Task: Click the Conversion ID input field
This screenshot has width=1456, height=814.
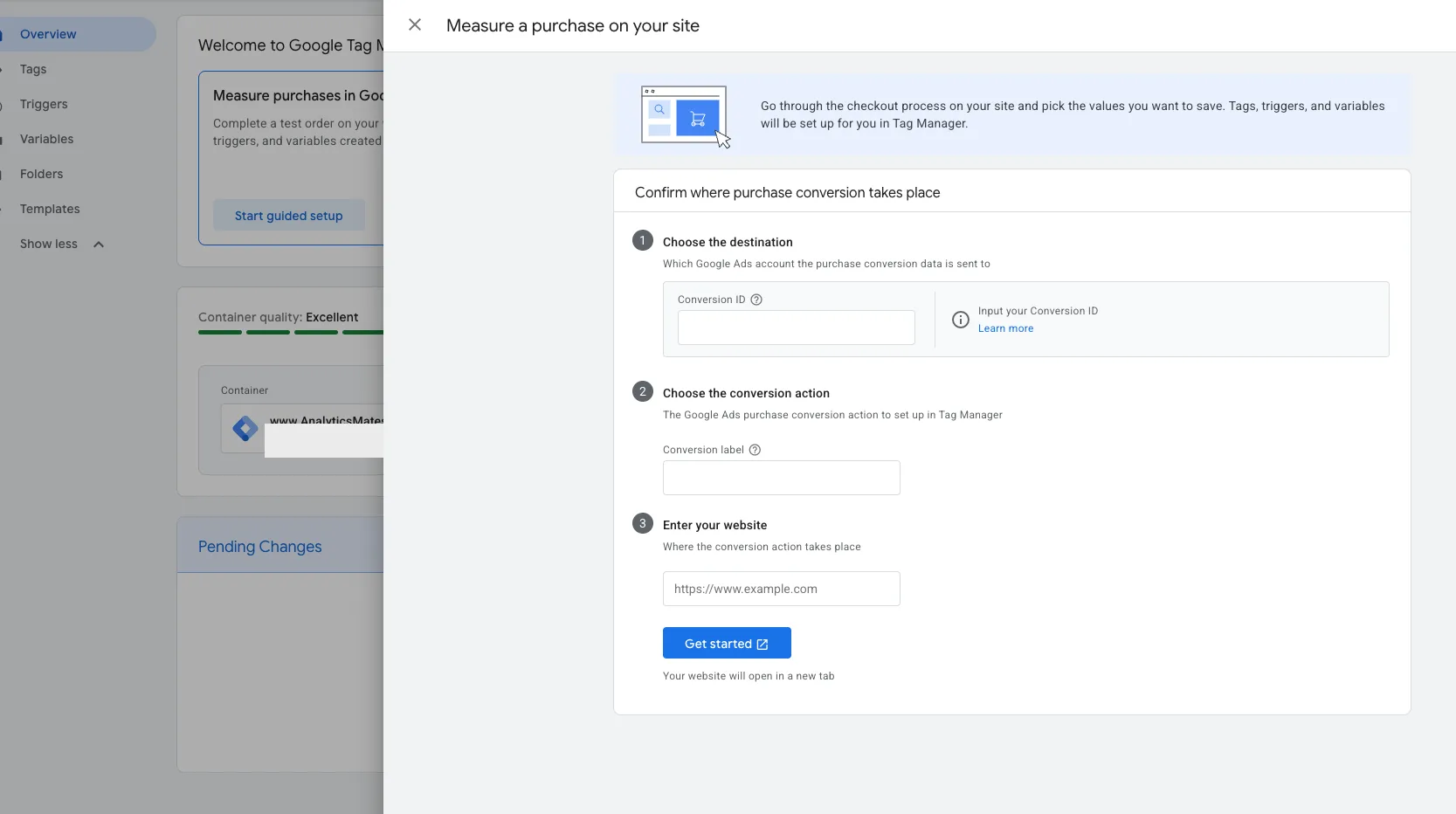Action: [797, 328]
